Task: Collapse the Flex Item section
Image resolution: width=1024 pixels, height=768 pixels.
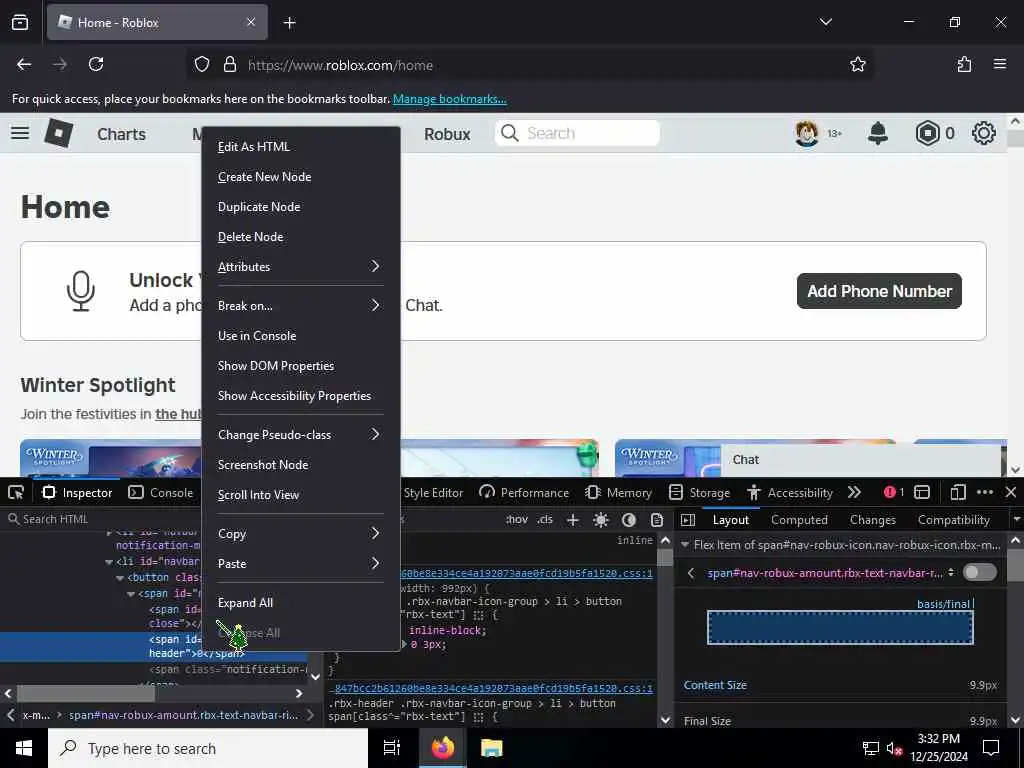Action: coord(685,545)
